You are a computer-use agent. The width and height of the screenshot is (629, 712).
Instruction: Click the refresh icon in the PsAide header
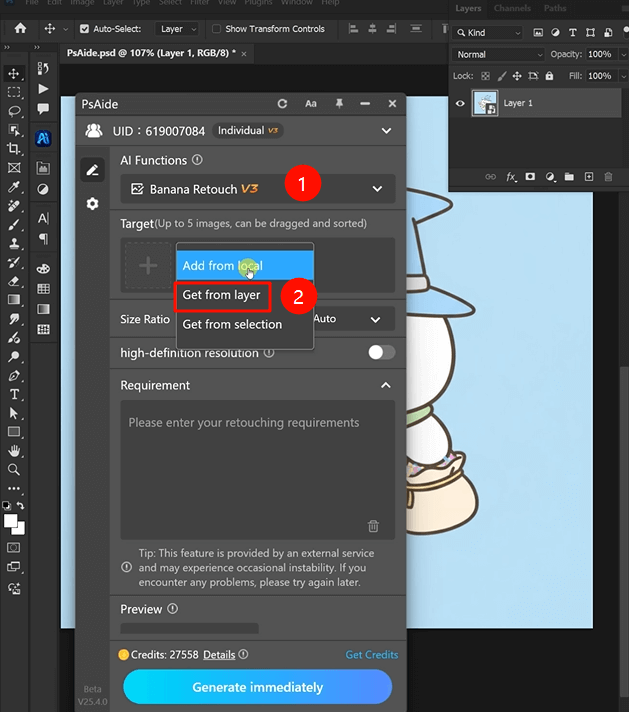pos(283,104)
